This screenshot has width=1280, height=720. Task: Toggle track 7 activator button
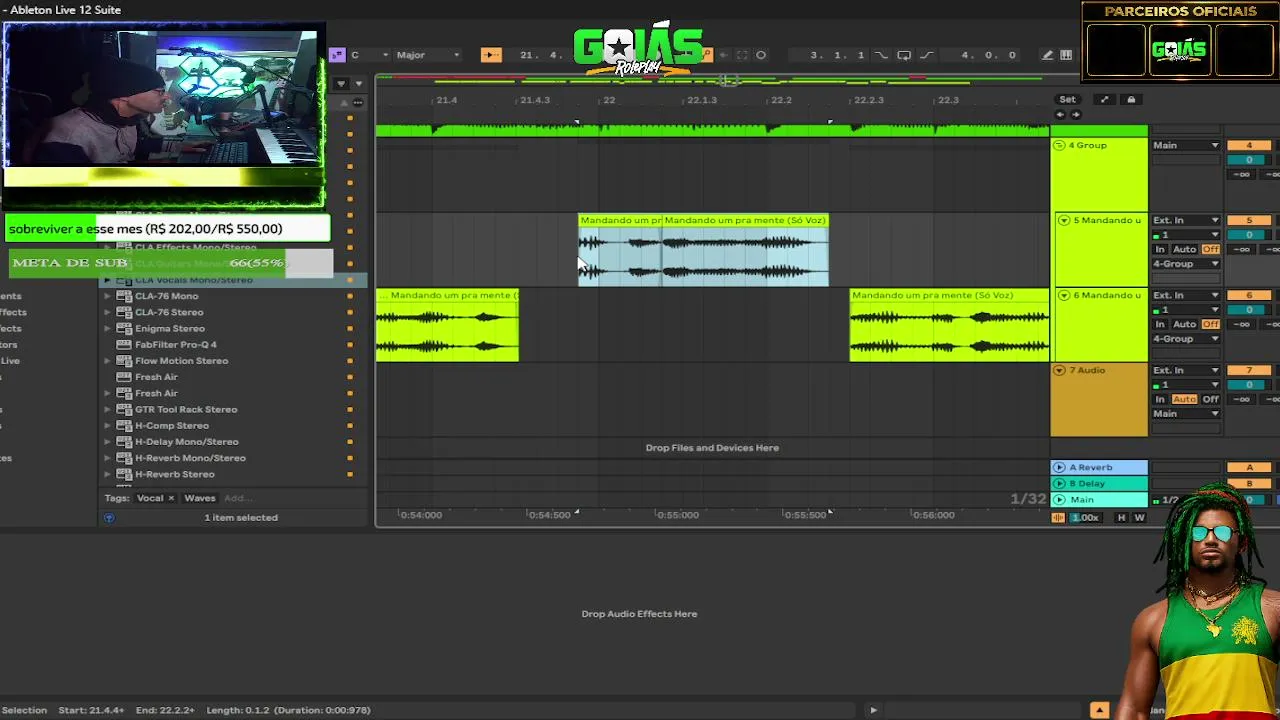(1249, 371)
